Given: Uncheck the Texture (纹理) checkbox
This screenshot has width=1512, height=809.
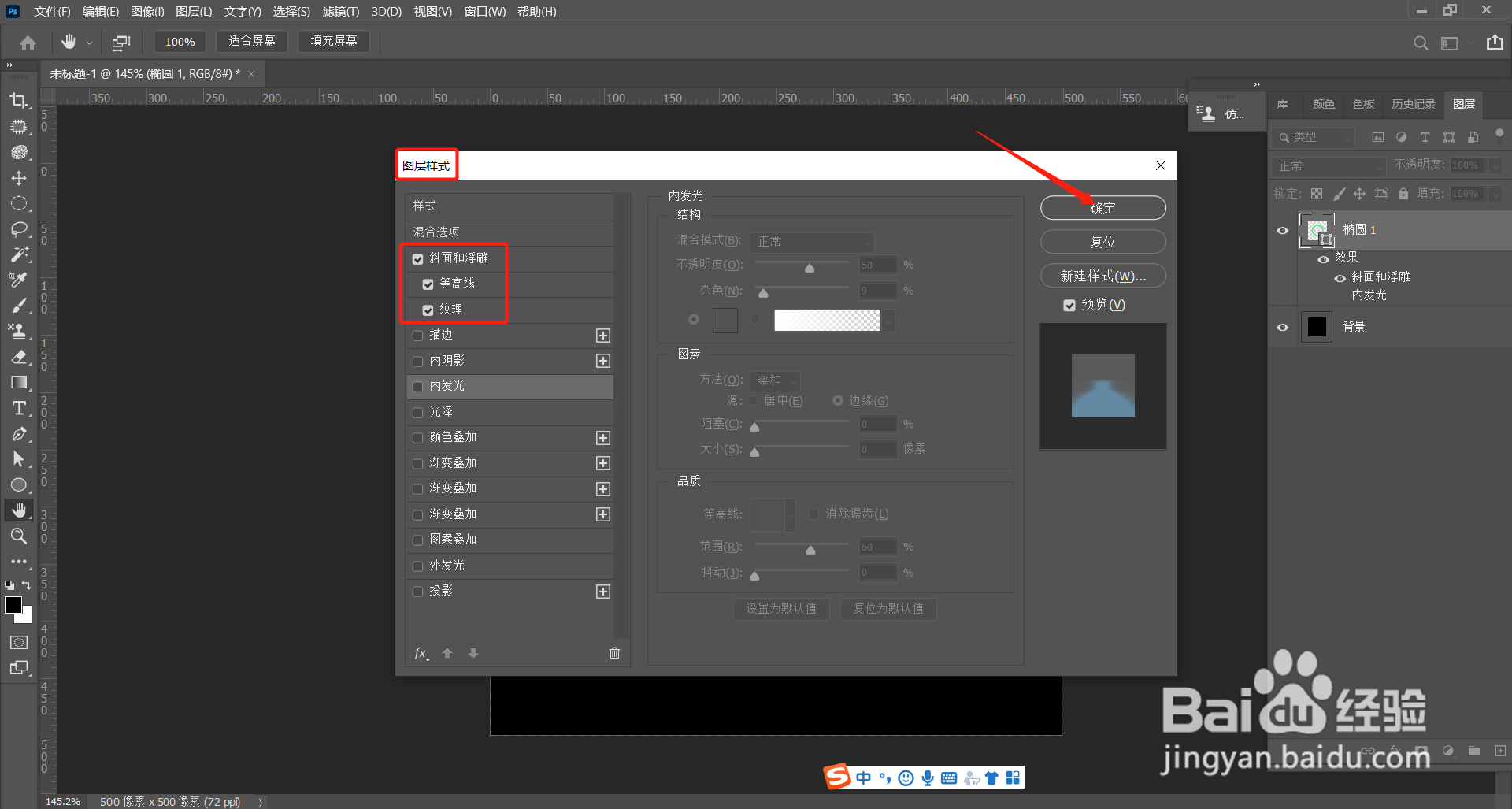Looking at the screenshot, I should tap(428, 310).
